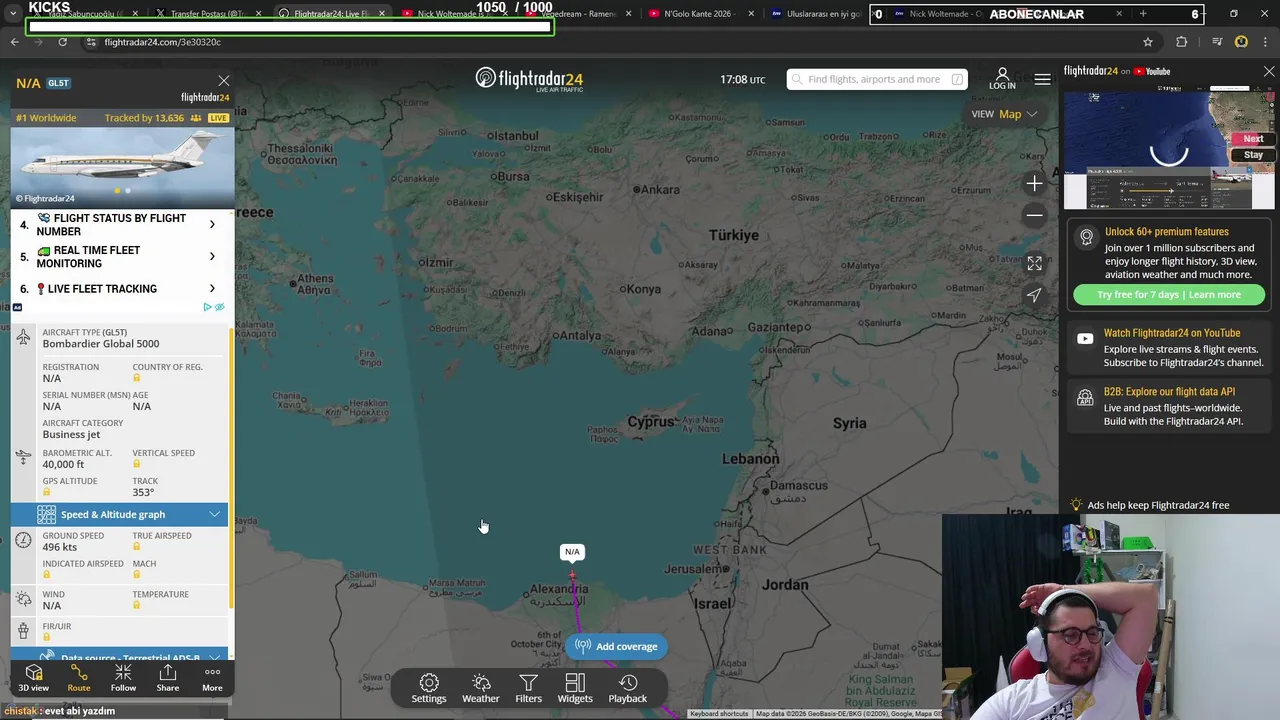The width and height of the screenshot is (1280, 720).
Task: Click the True Airspeed lock icon
Action: [x=137, y=547]
